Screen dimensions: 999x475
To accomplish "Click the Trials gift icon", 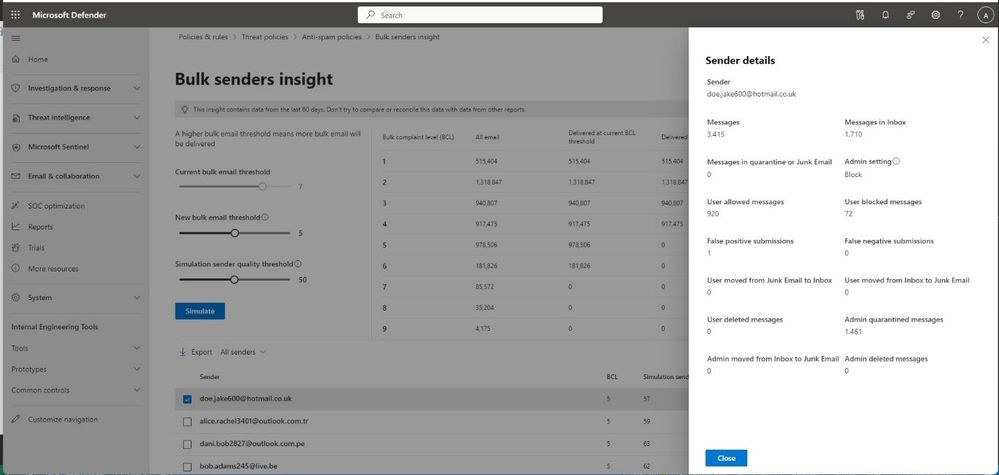I will pos(16,248).
